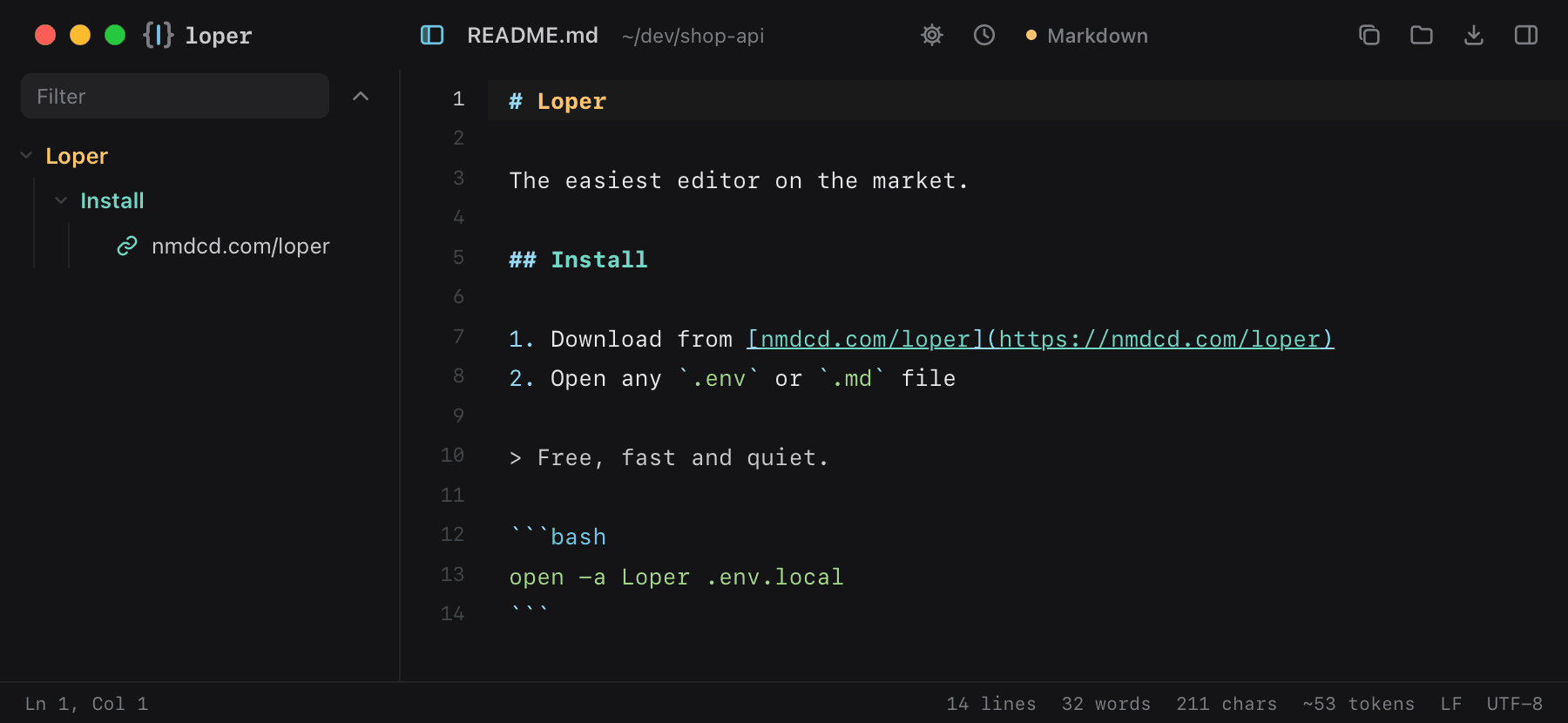1568x723 pixels.
Task: Collapse the Loper outline section
Action: tap(26, 156)
